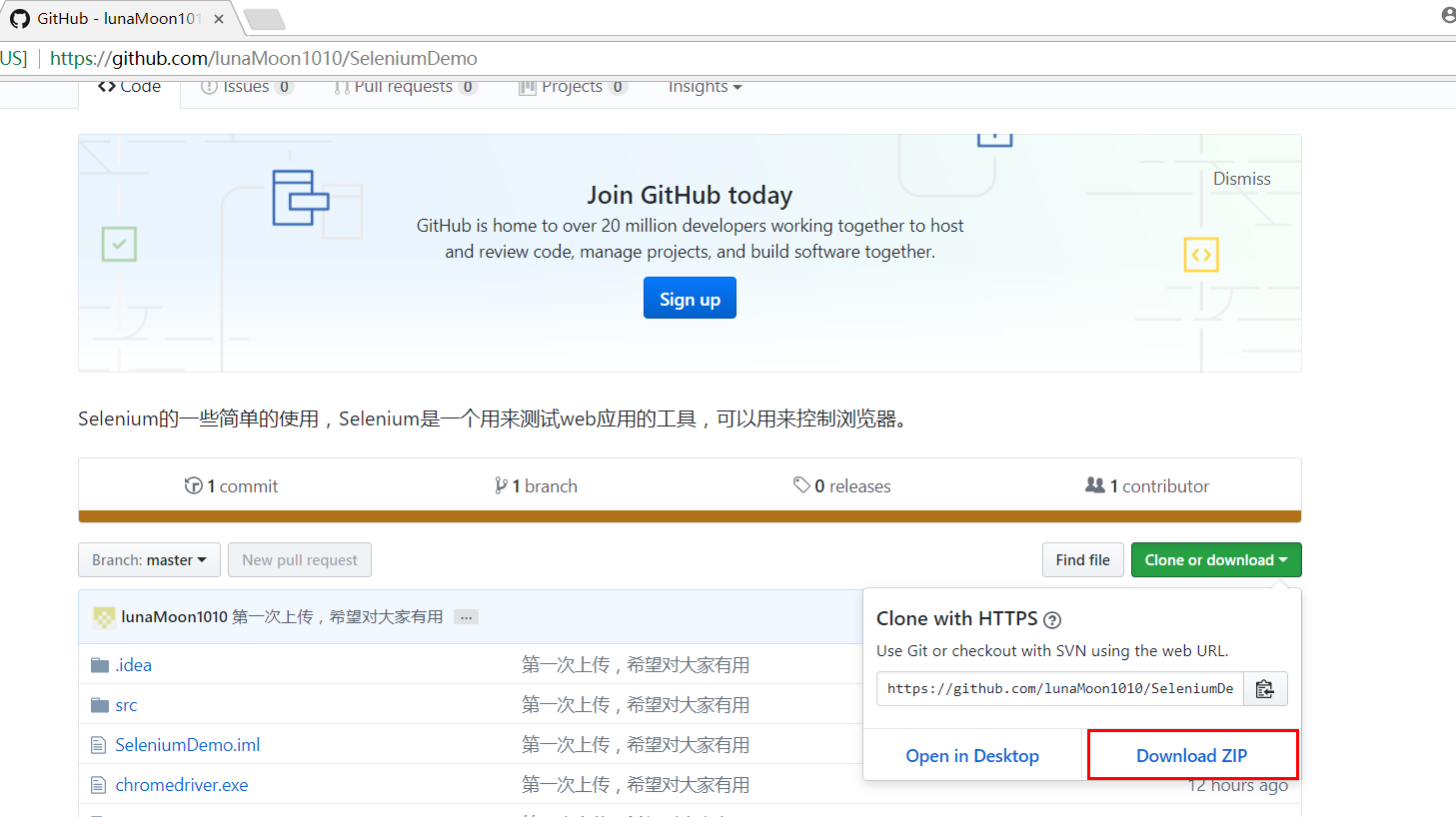The height and width of the screenshot is (817, 1456).
Task: Click the chromedriver.exe row commit message
Action: [636, 785]
